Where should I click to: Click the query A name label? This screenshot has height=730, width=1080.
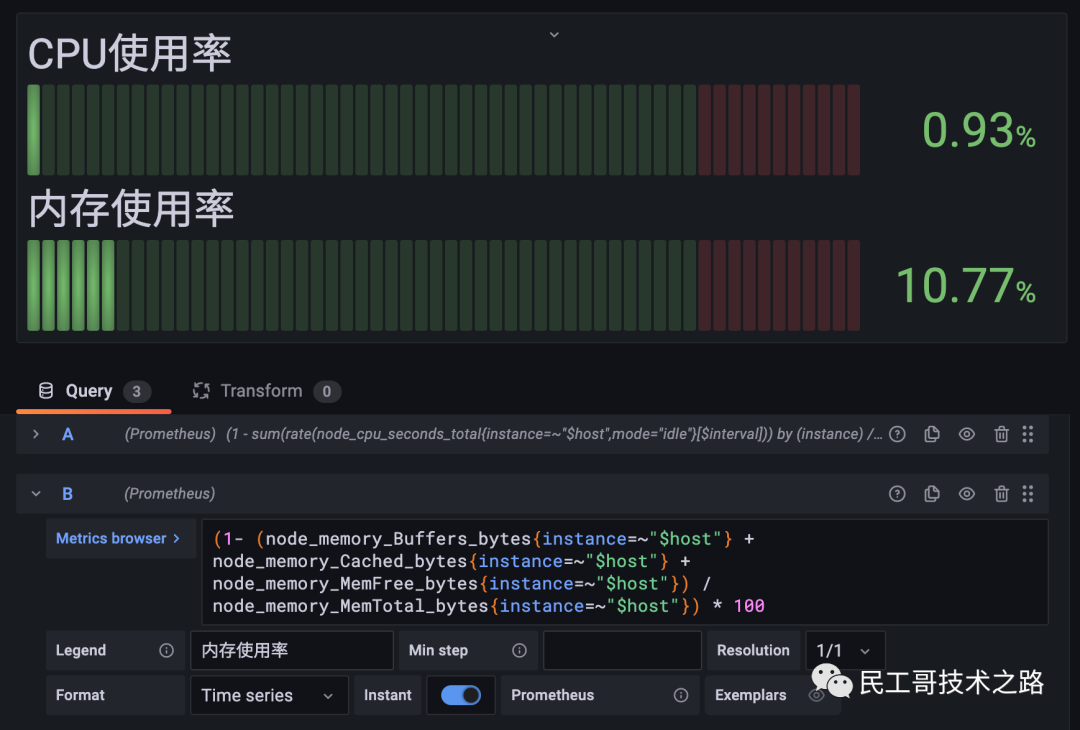[68, 435]
